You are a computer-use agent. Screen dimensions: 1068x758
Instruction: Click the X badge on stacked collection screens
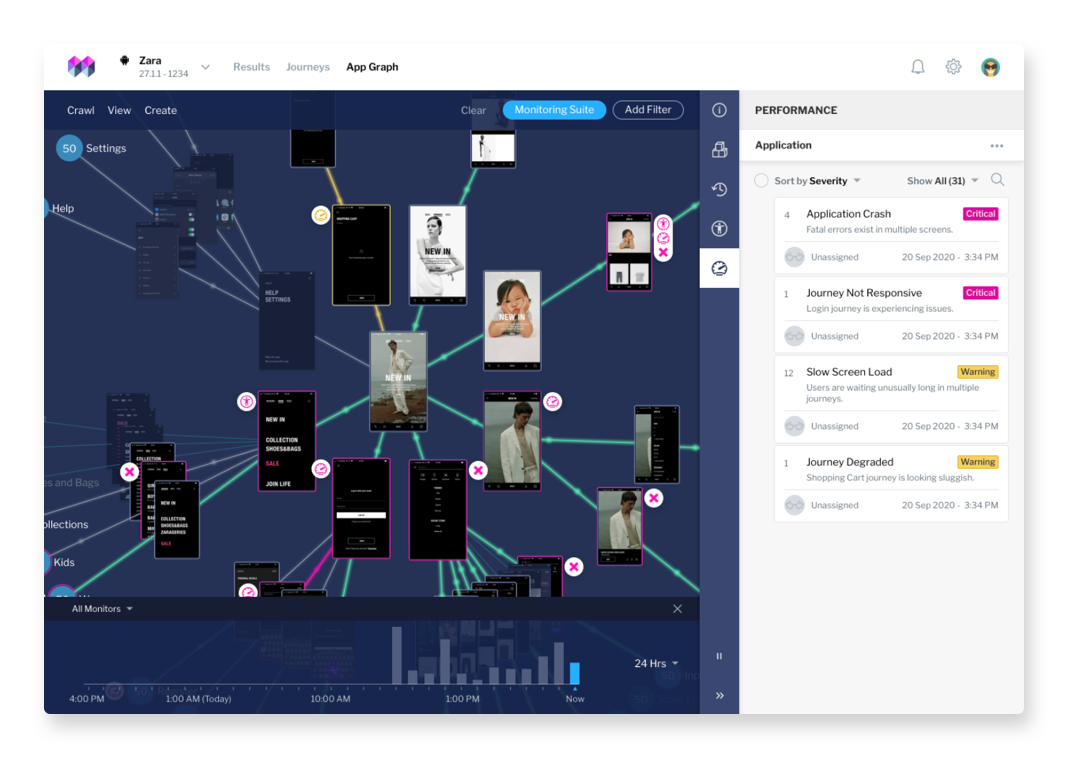pyautogui.click(x=129, y=471)
